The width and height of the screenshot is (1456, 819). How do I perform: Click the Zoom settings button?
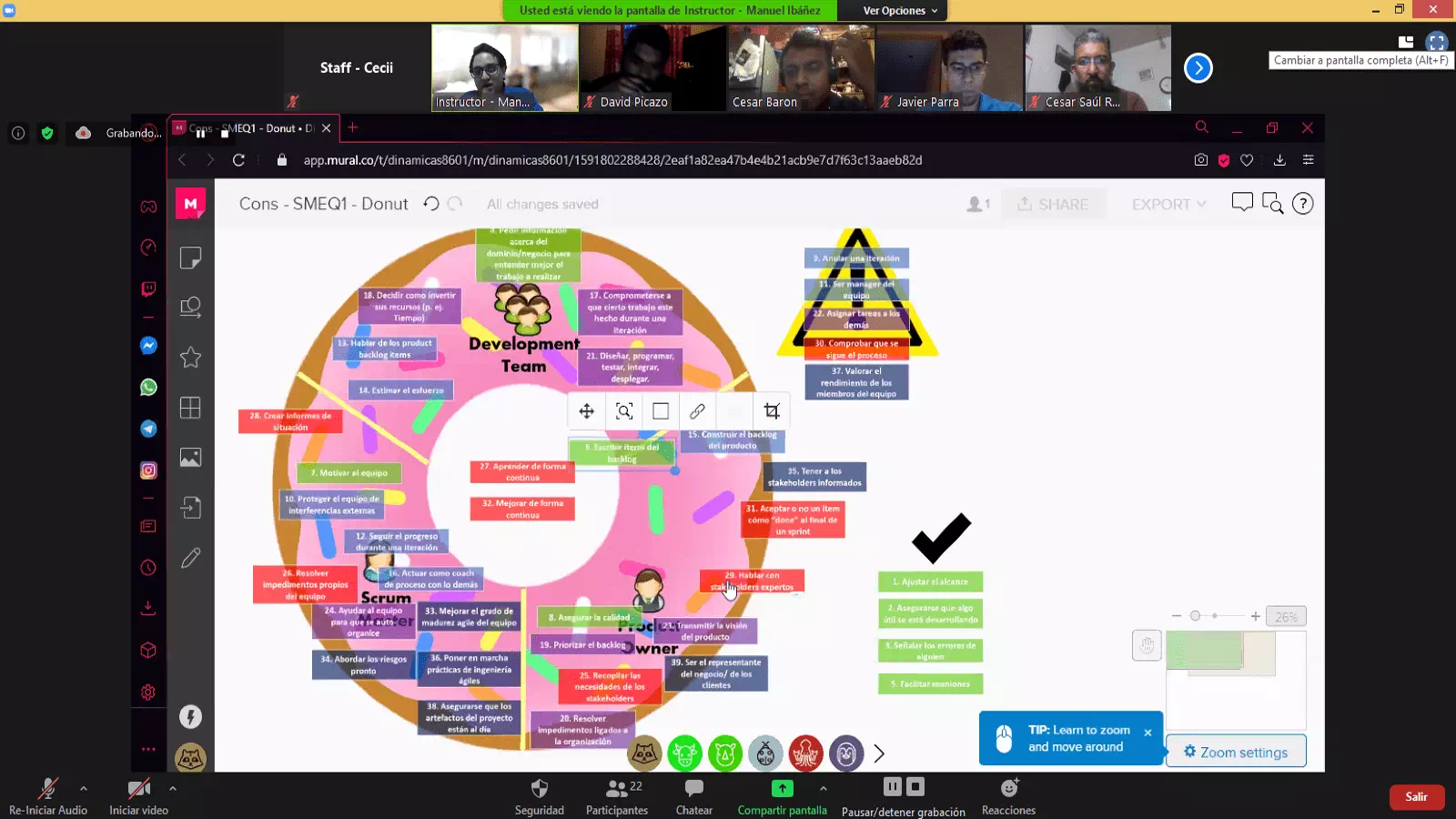click(x=1235, y=753)
